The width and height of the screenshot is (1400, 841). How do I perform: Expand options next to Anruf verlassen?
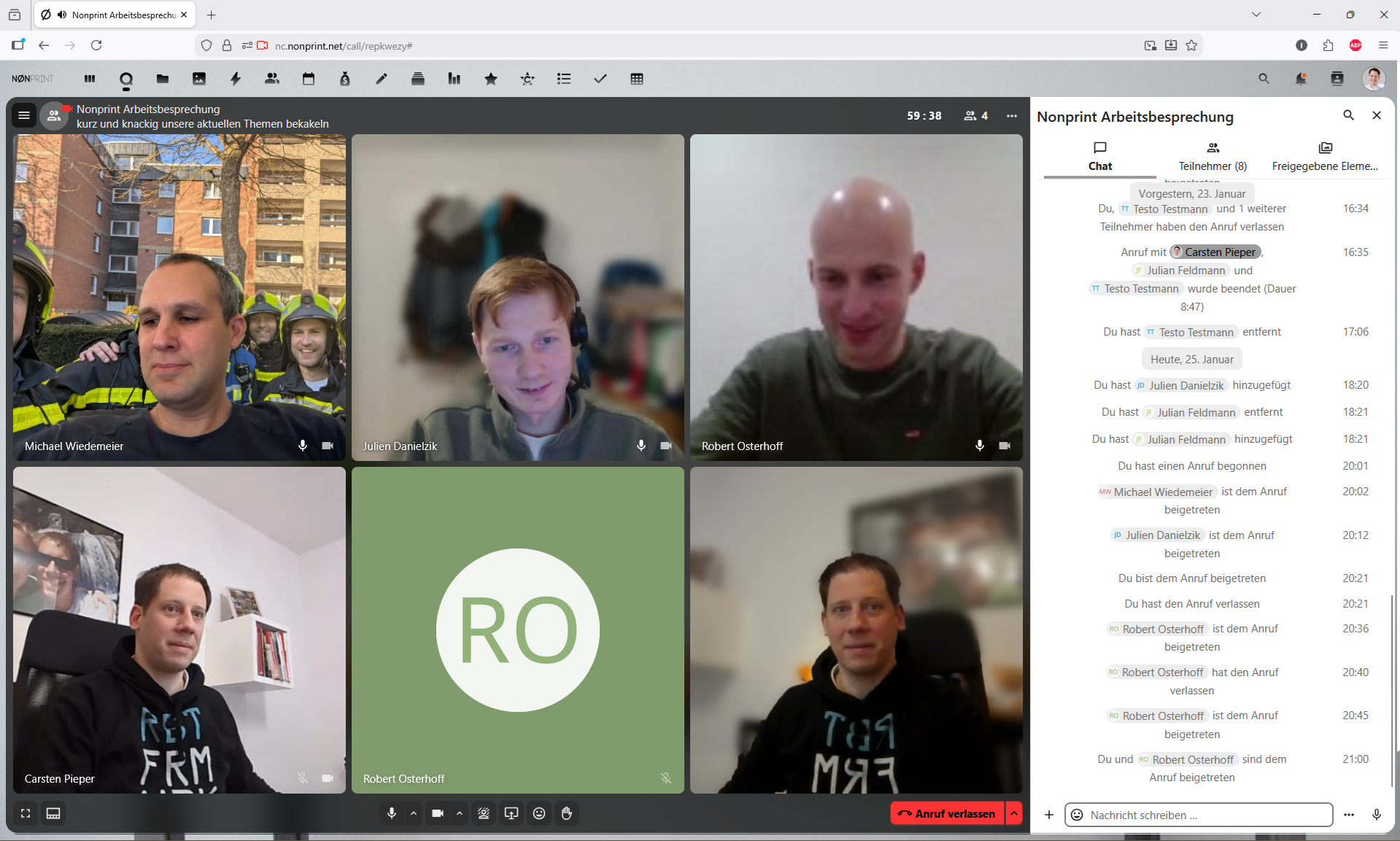pos(1014,813)
